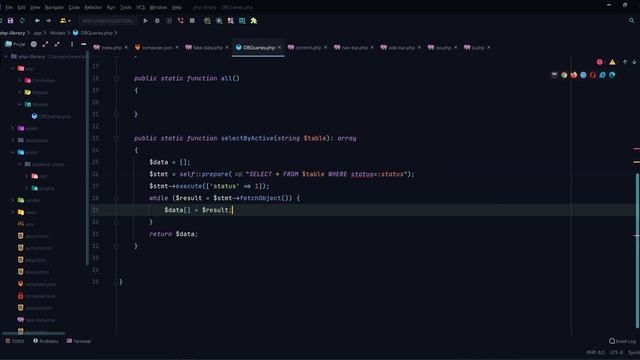Click the yellow warning triangle indicator
The image size is (640, 360).
(x=612, y=62)
